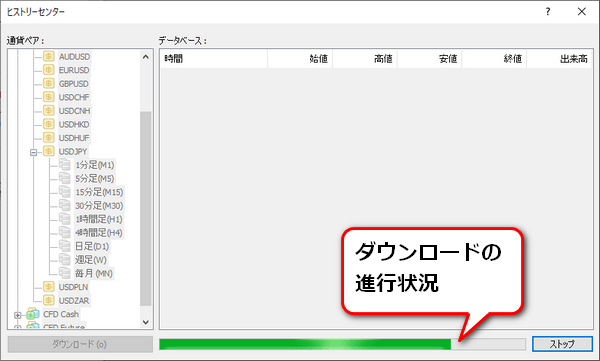Click the USDCNH currency symbol icon
Image resolution: width=600 pixels, height=361 pixels.
pos(49,111)
